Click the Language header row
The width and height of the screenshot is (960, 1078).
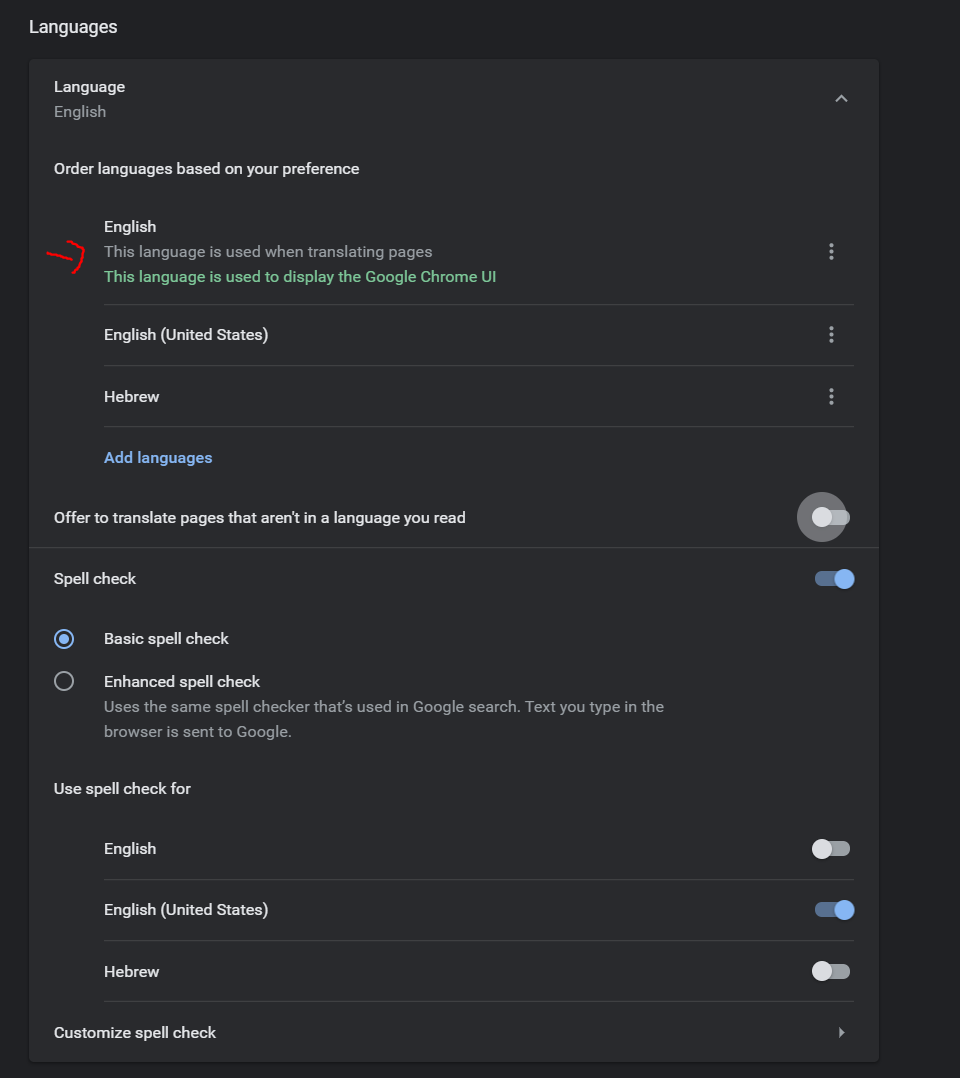click(454, 99)
